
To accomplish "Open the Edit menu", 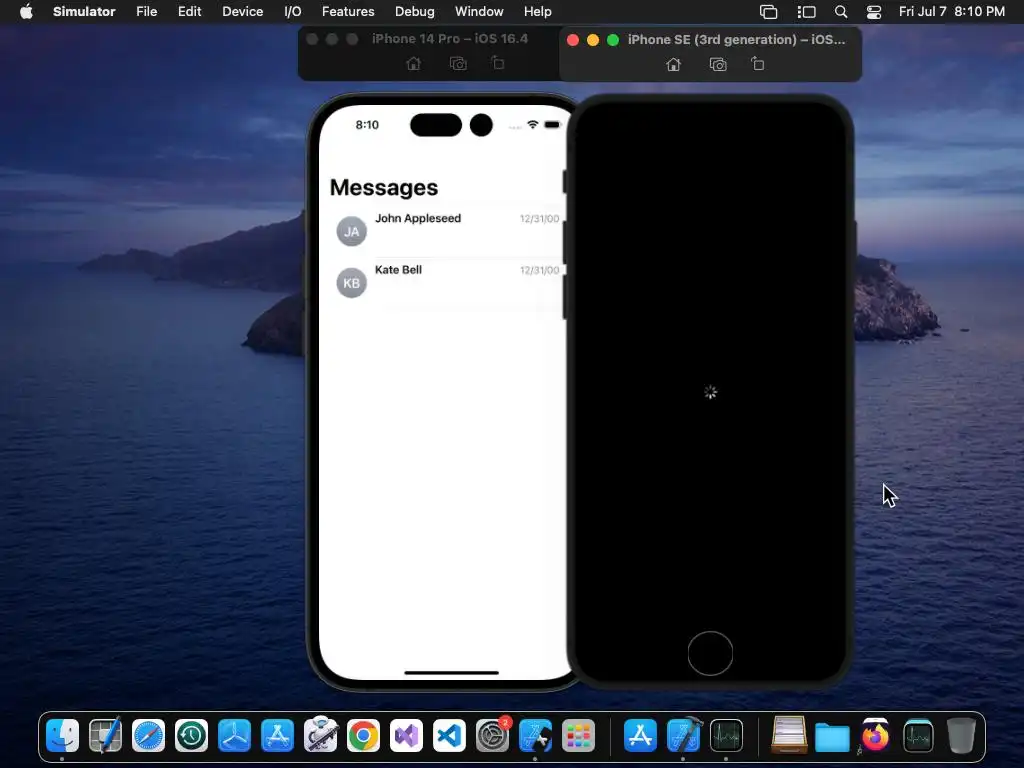I will point(189,12).
